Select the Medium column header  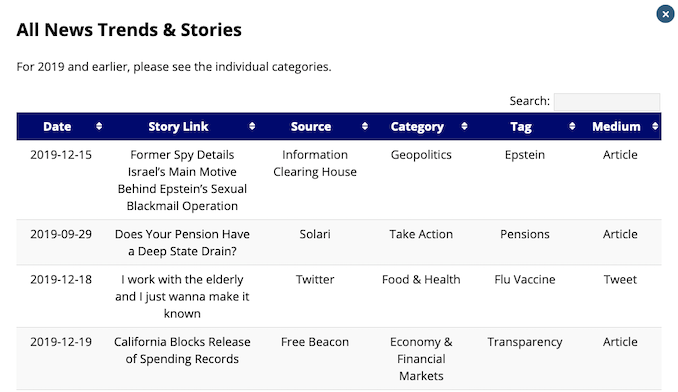[x=616, y=127]
